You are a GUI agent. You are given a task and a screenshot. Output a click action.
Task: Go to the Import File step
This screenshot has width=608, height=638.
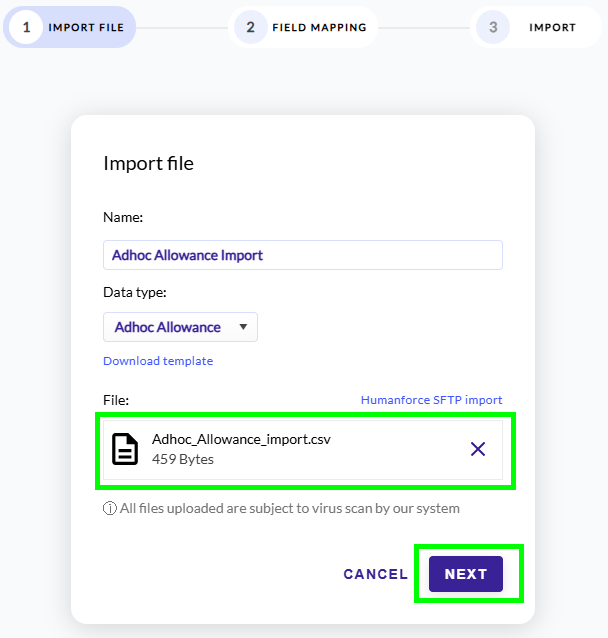coord(86,27)
